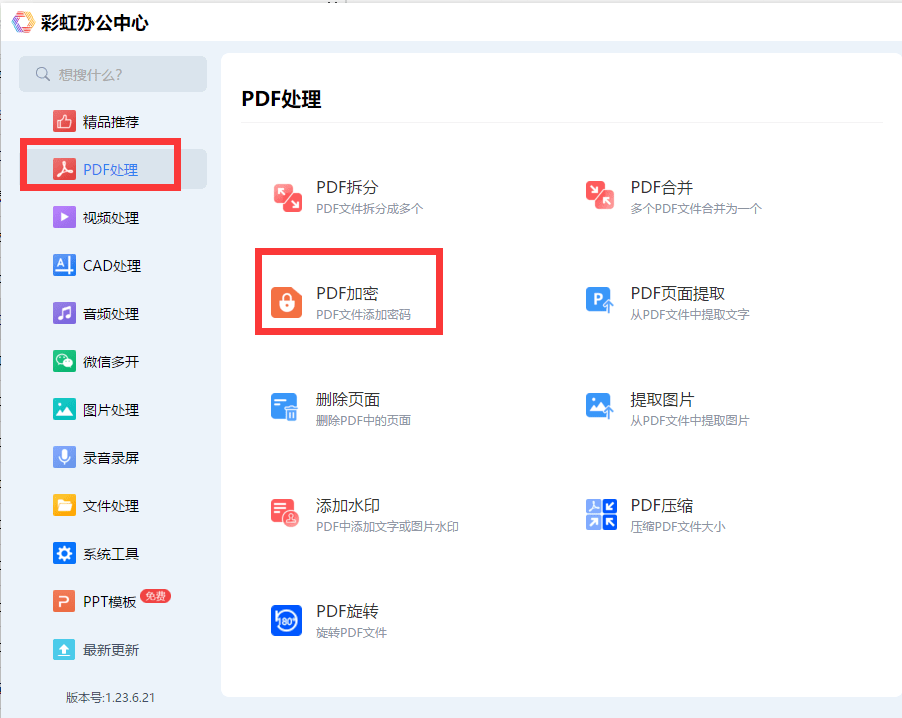Click the green 微信多开 icon
This screenshot has width=902, height=718.
(64, 361)
